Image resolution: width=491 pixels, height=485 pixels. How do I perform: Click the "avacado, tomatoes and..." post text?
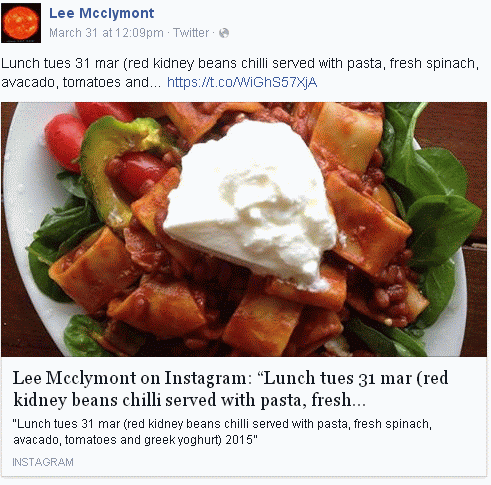tap(81, 82)
